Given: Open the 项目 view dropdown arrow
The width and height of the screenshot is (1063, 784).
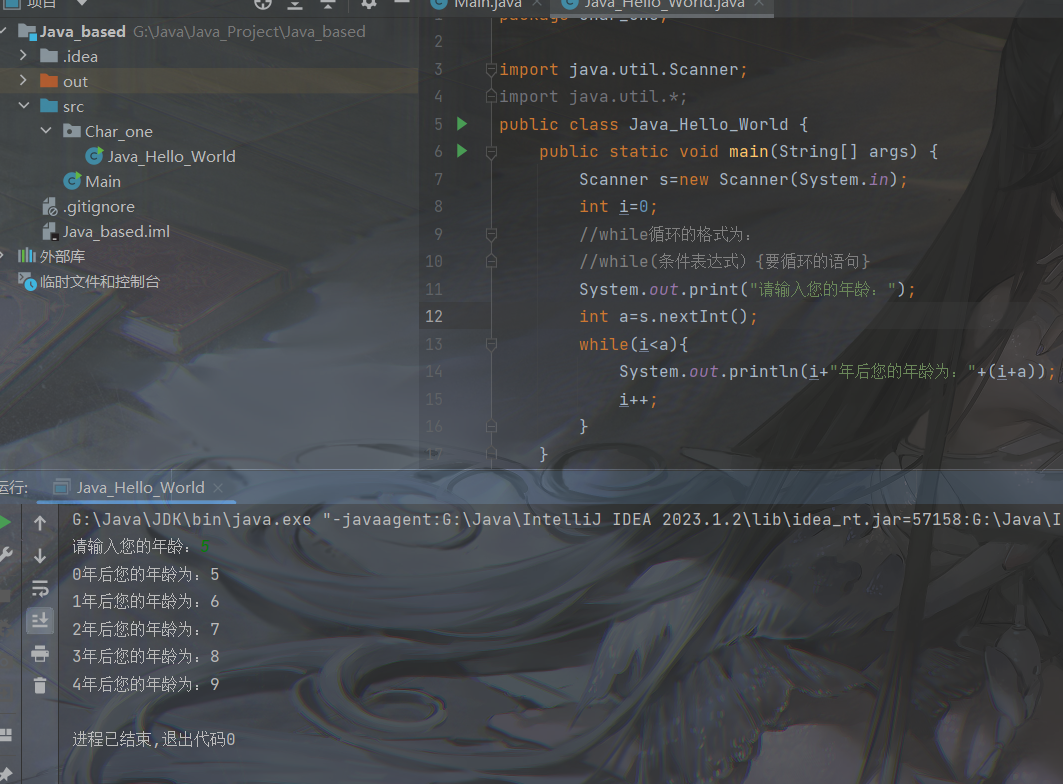Looking at the screenshot, I should coord(81,3).
